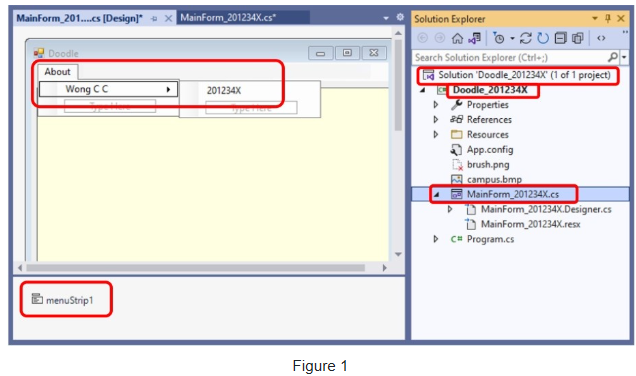Click the brush.png missing-file icon

point(457,165)
